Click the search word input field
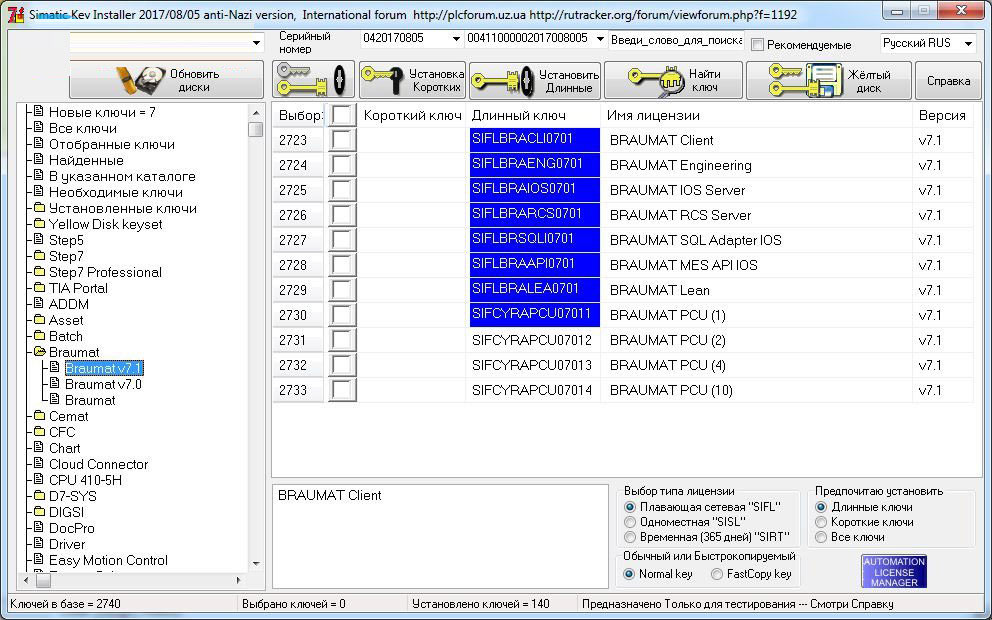This screenshot has height=620, width=992. (x=675, y=39)
